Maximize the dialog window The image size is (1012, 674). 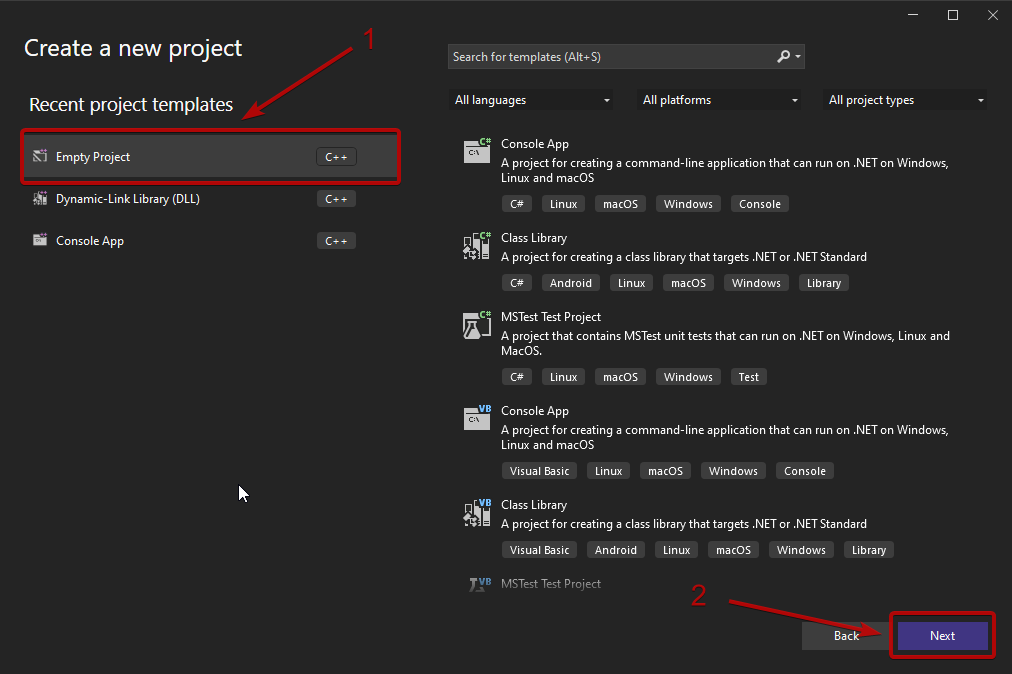pyautogui.click(x=953, y=15)
